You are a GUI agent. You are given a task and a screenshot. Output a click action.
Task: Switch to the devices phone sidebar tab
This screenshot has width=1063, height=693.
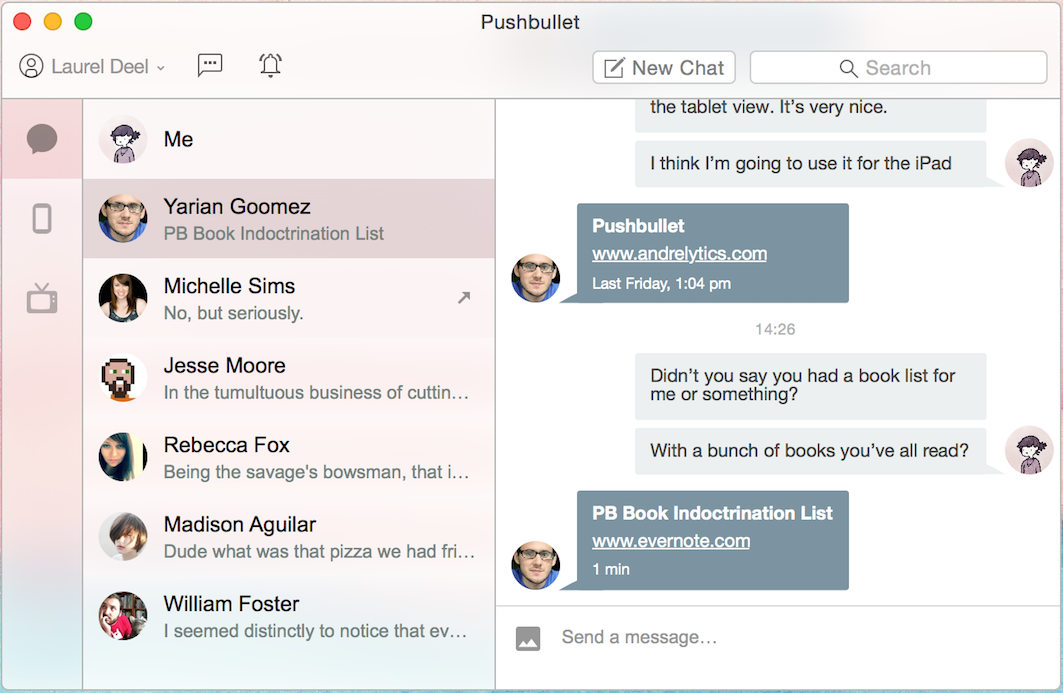pyautogui.click(x=42, y=218)
